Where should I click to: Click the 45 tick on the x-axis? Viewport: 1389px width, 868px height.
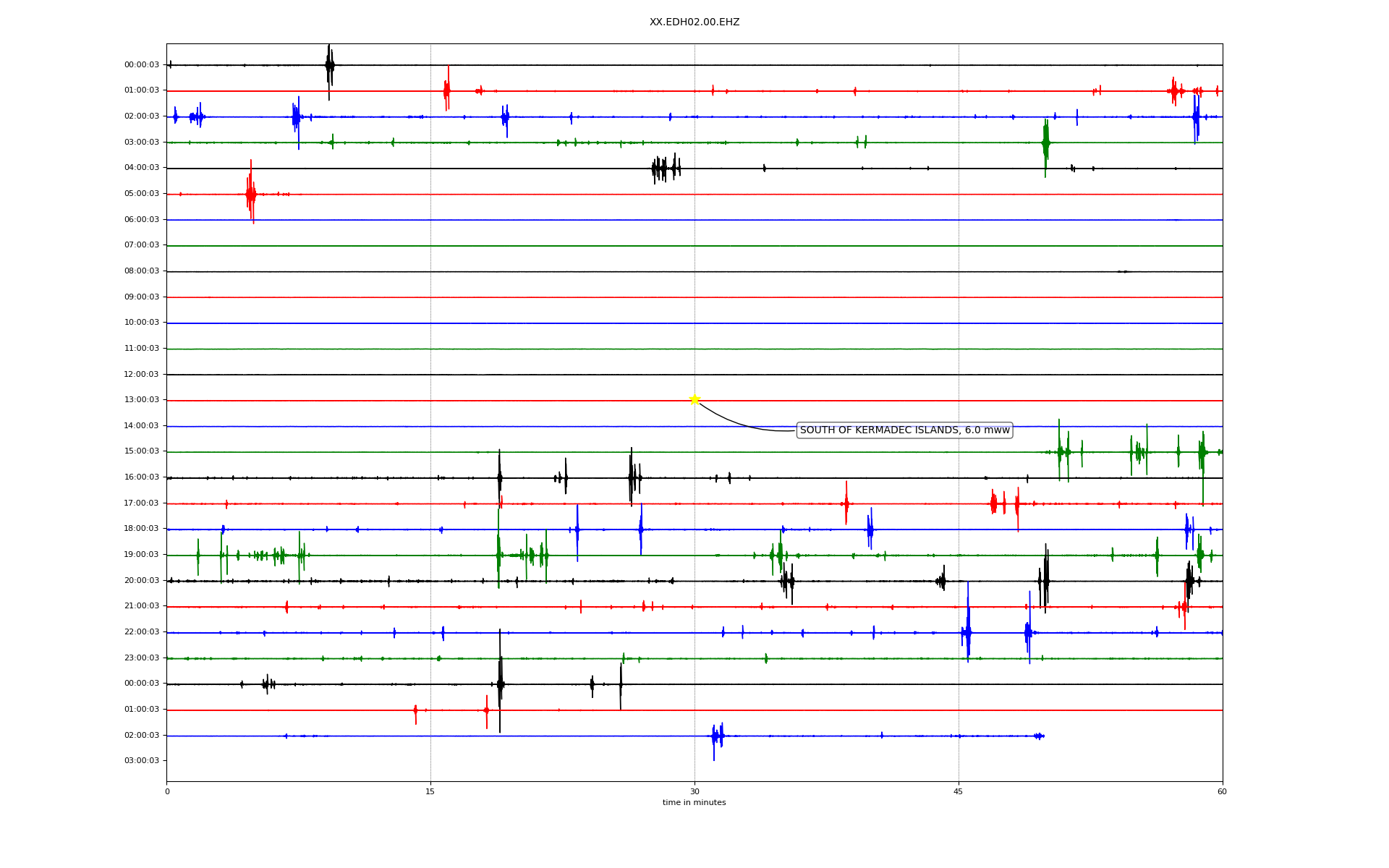pyautogui.click(x=959, y=792)
